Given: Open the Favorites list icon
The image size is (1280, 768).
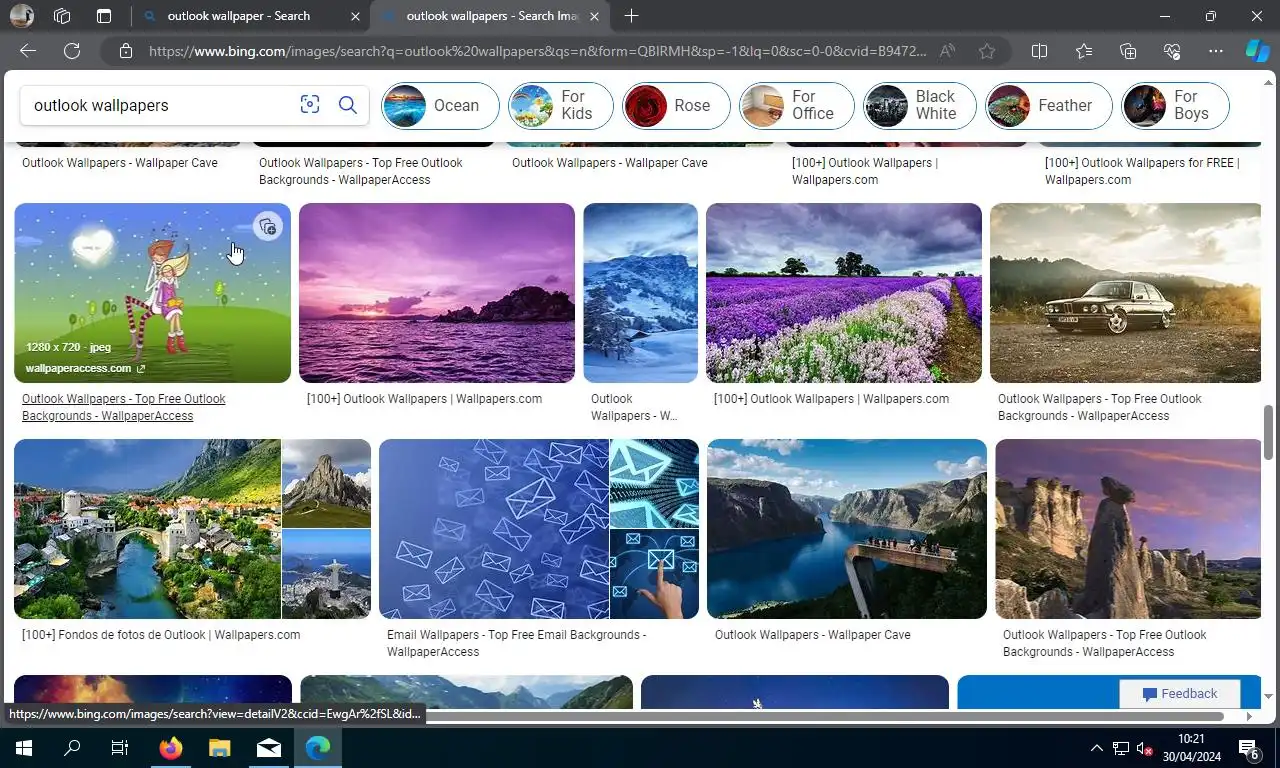Looking at the screenshot, I should (1084, 51).
